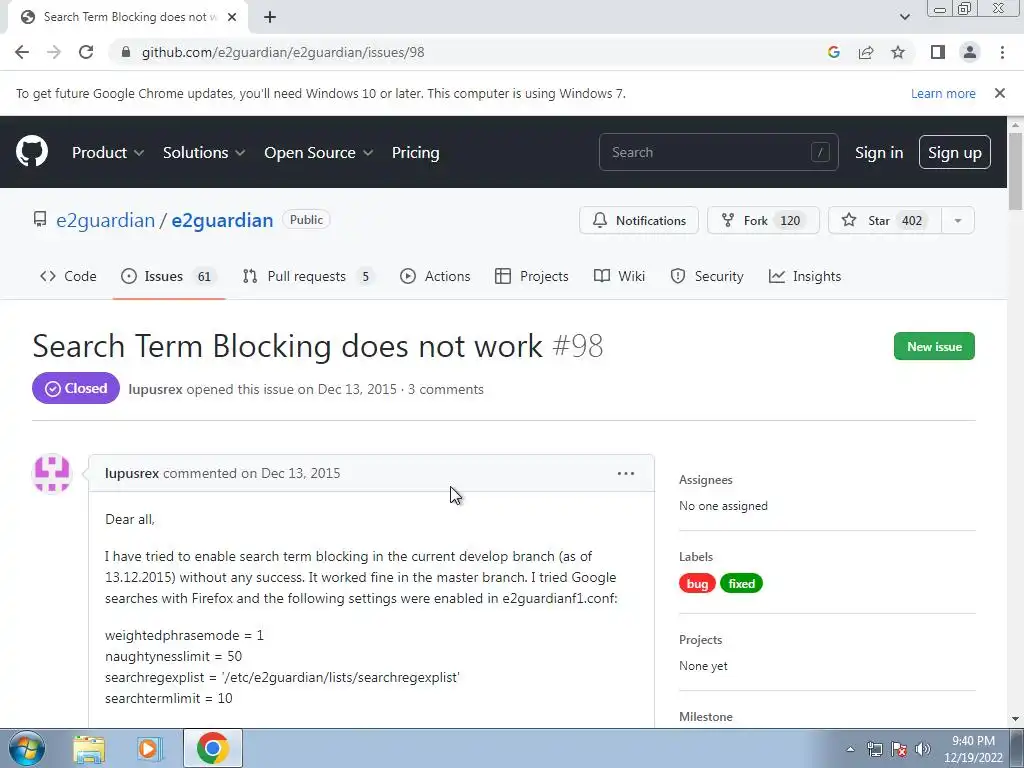Expand the Star lists dropdown arrow
1024x768 pixels.
(x=958, y=220)
